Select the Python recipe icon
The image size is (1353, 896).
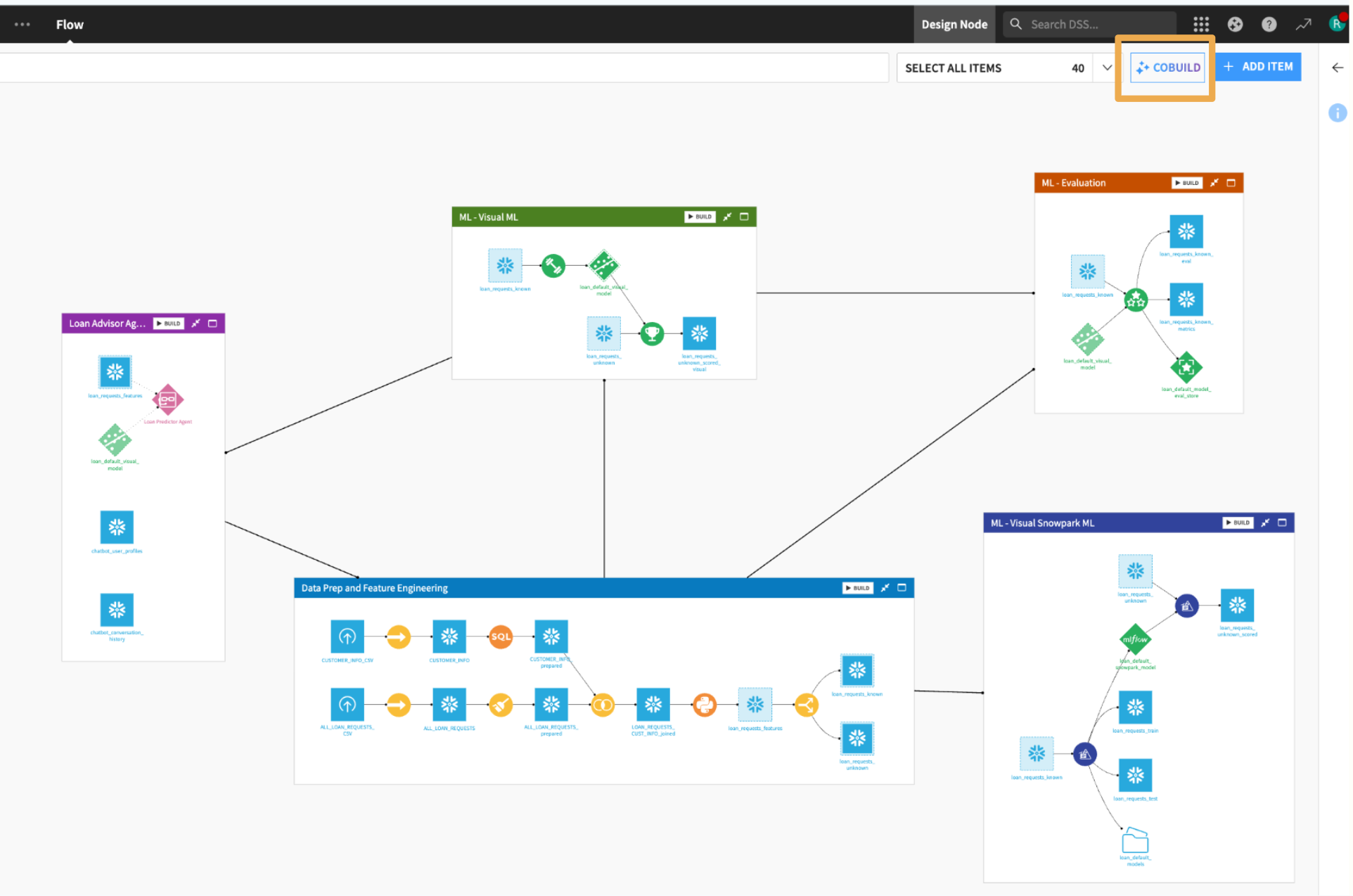(704, 704)
